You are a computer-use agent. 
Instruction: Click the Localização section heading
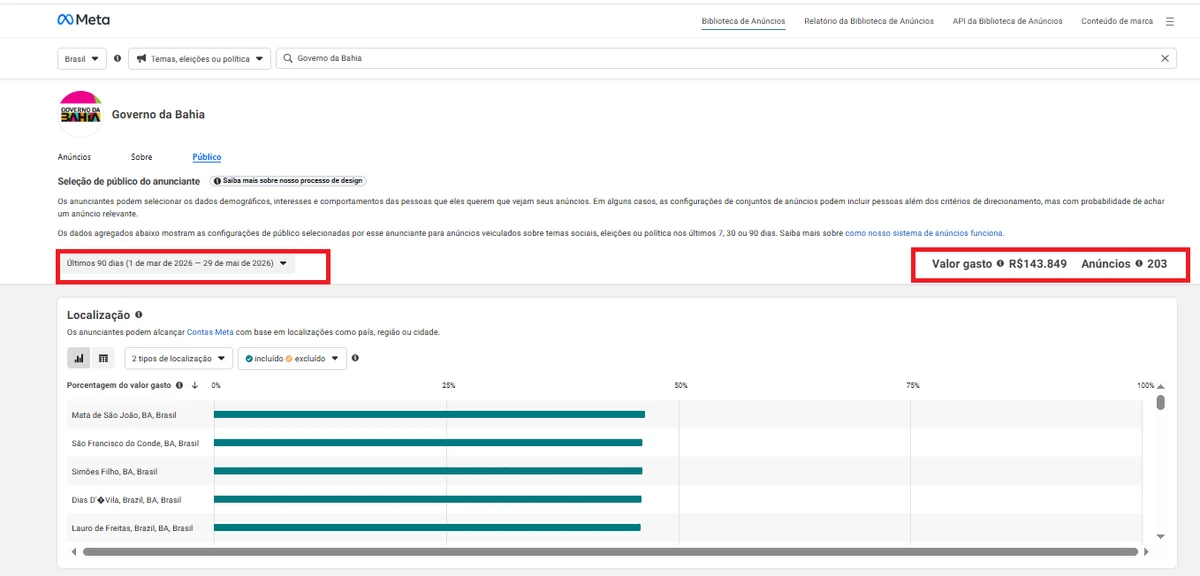click(98, 315)
